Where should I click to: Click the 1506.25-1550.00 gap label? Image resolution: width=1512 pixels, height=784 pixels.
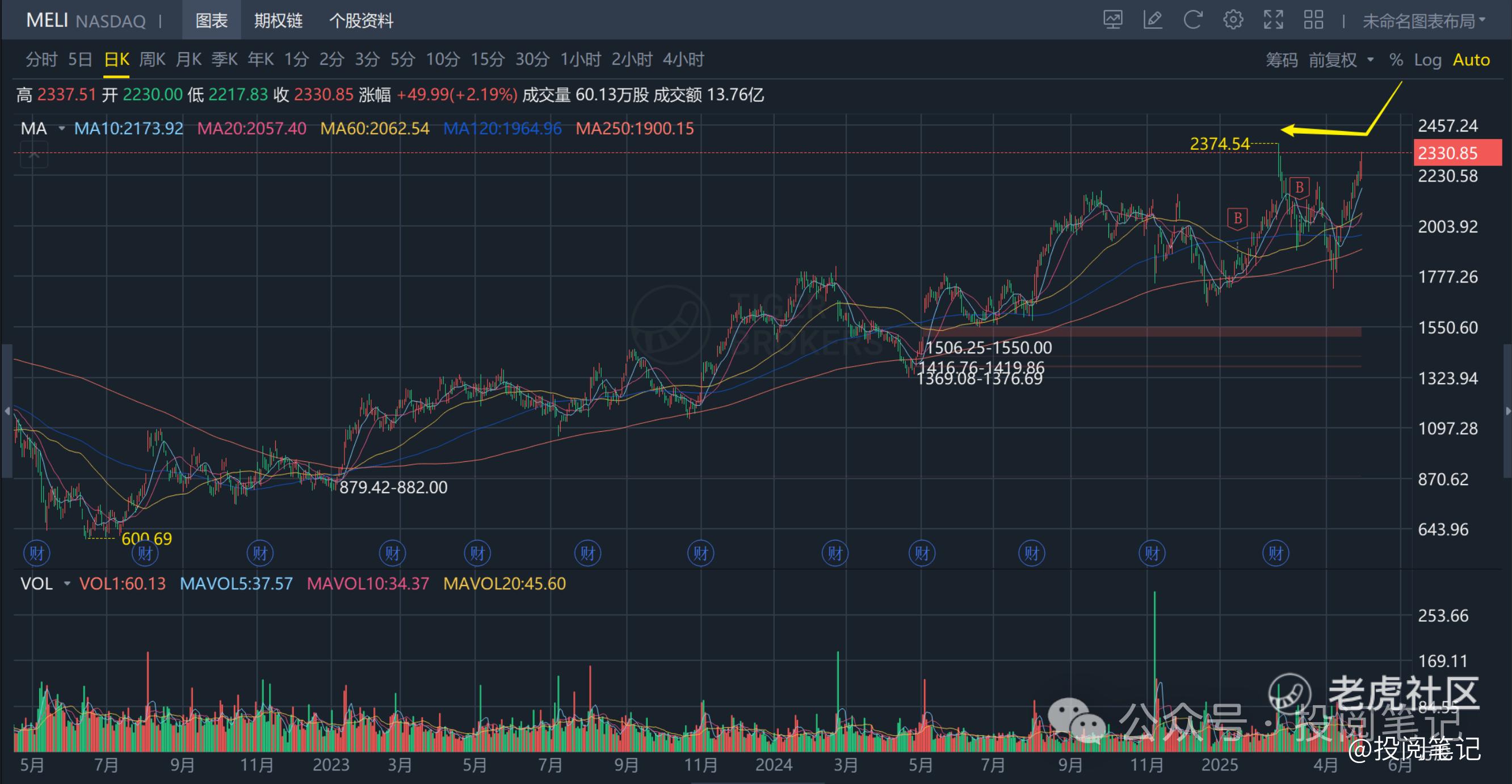989,348
